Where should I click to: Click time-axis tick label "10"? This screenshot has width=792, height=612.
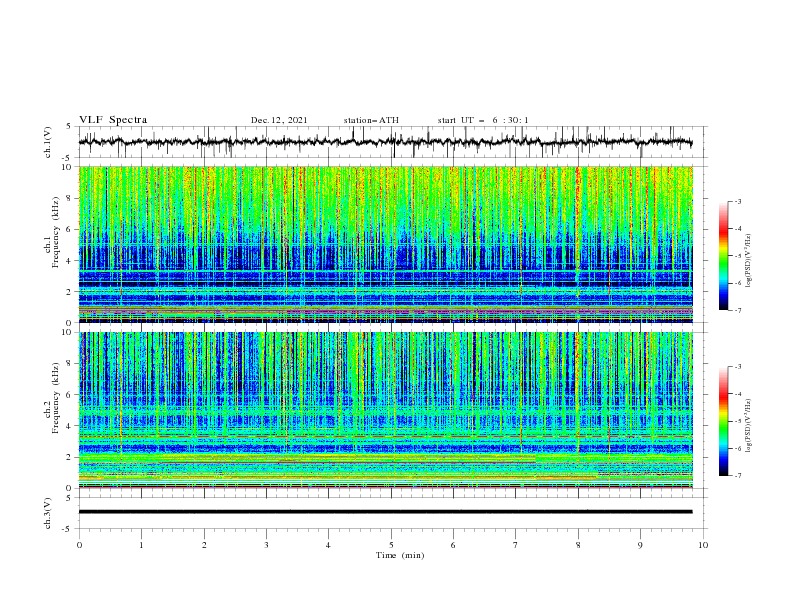(x=703, y=545)
